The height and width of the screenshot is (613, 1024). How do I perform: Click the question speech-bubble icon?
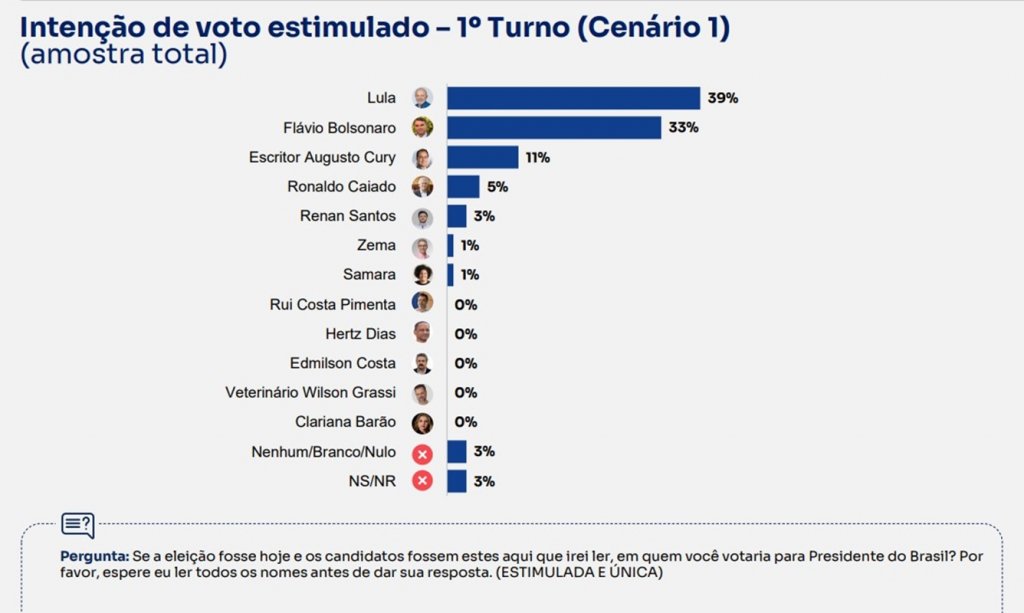(x=78, y=525)
